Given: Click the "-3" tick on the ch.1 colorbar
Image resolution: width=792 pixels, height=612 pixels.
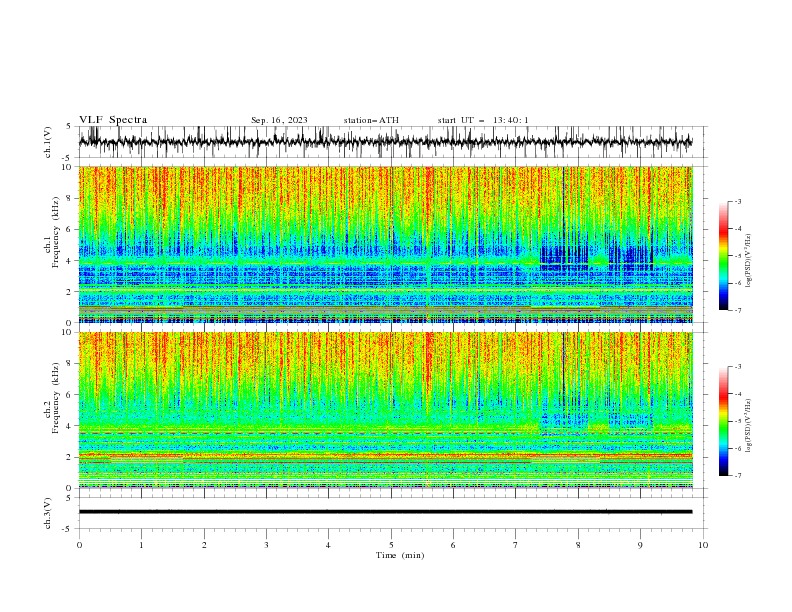Looking at the screenshot, I should pyautogui.click(x=738, y=201).
